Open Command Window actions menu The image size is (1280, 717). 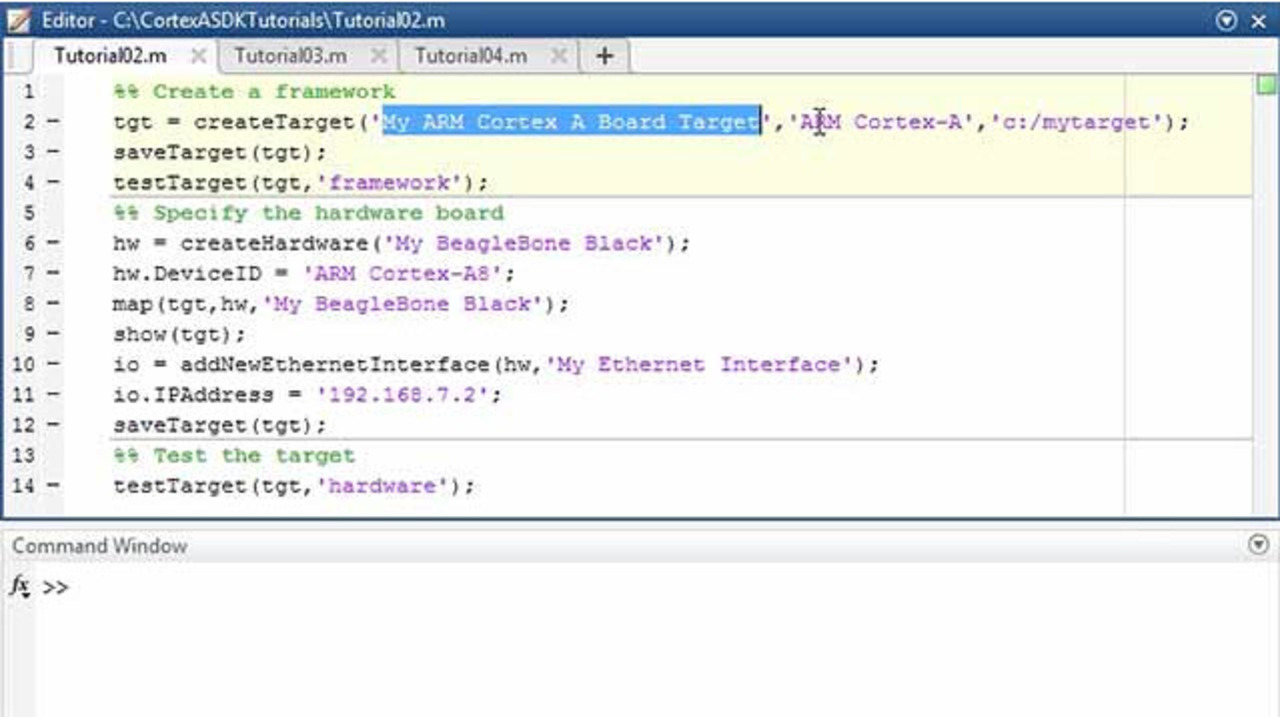pyautogui.click(x=1259, y=545)
